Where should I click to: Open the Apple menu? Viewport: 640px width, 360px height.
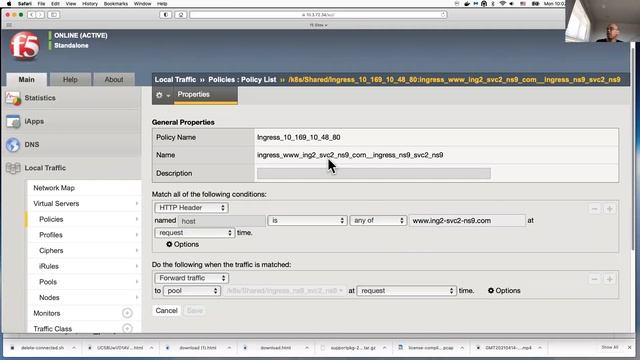[x=9, y=4]
